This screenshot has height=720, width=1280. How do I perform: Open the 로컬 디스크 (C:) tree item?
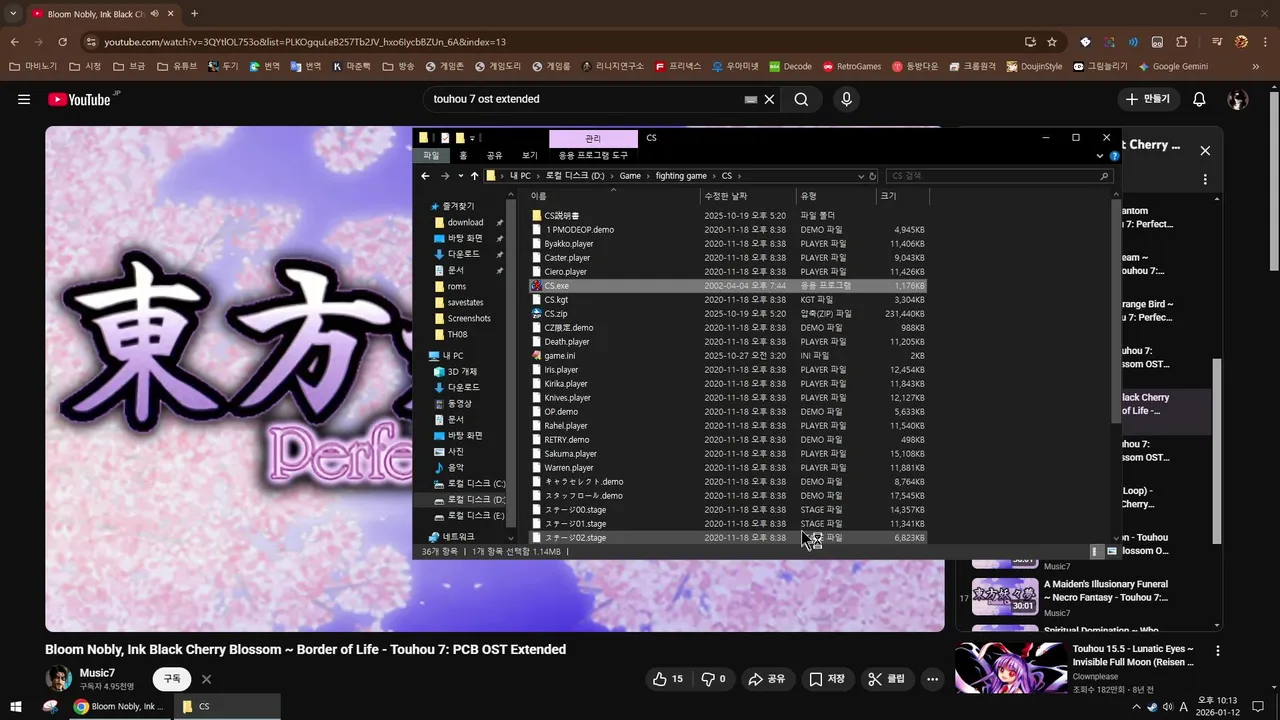tap(476, 483)
